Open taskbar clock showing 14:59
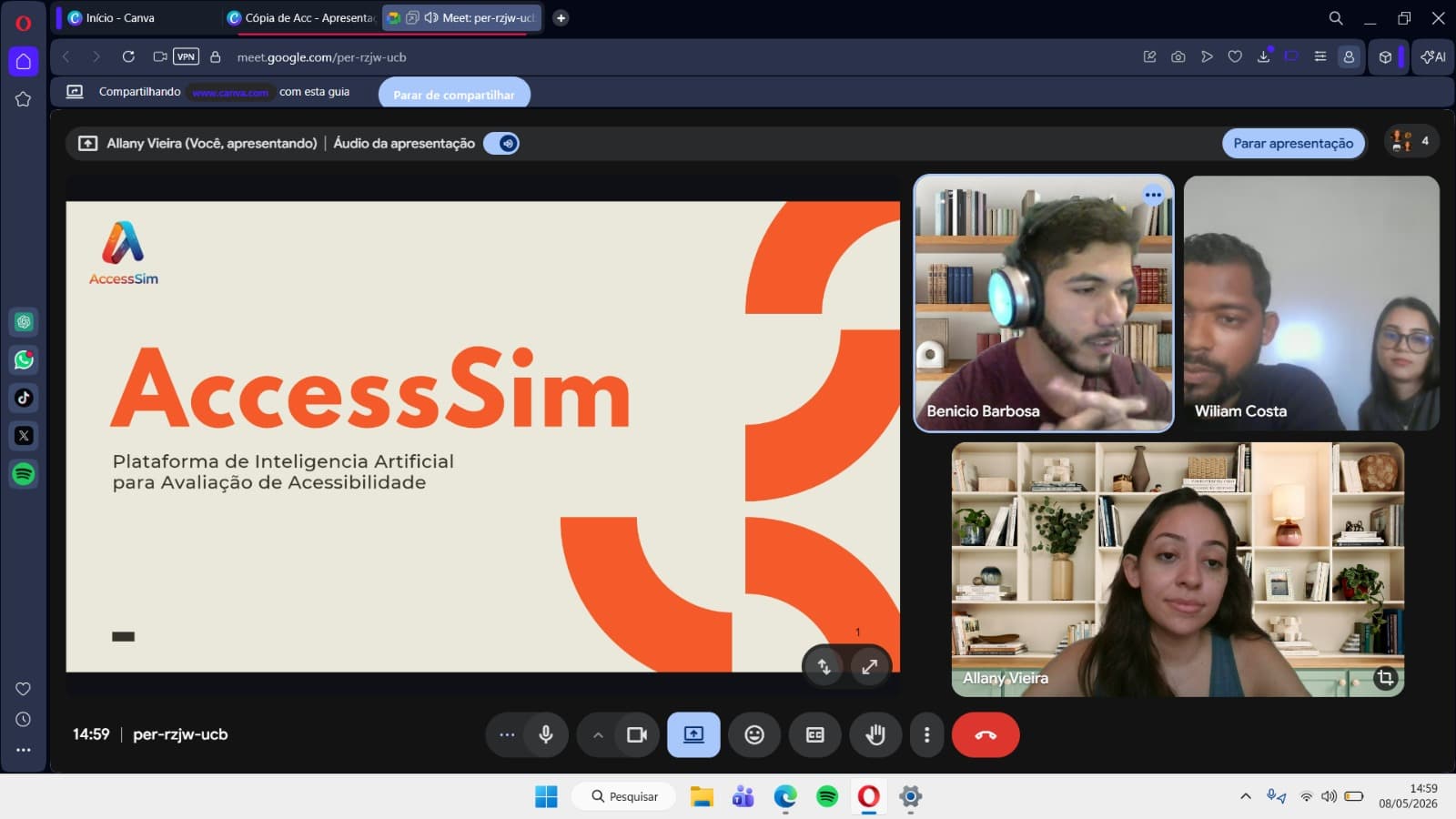 click(1408, 796)
